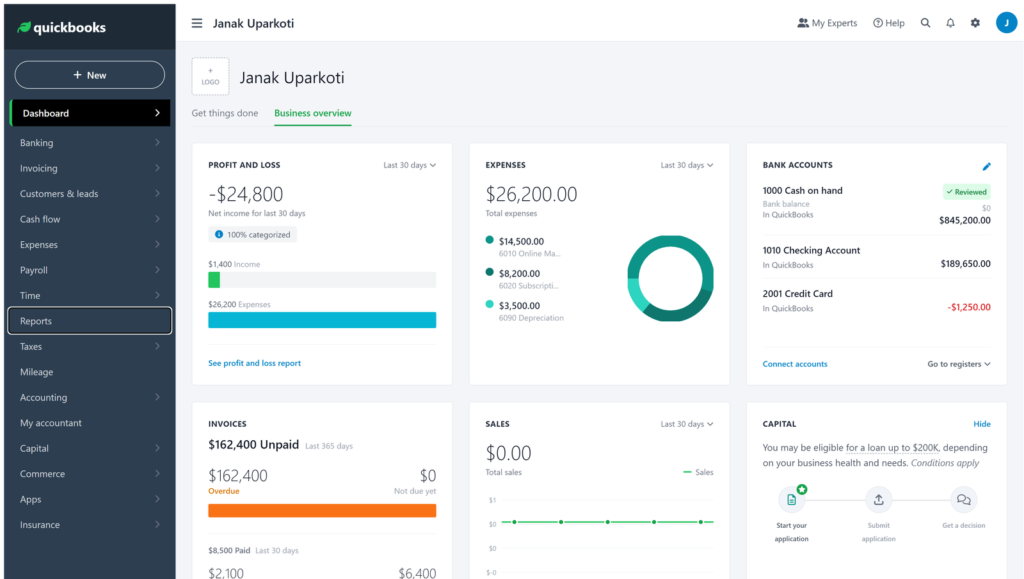
Task: Click the add LOGO placeholder
Action: [210, 76]
